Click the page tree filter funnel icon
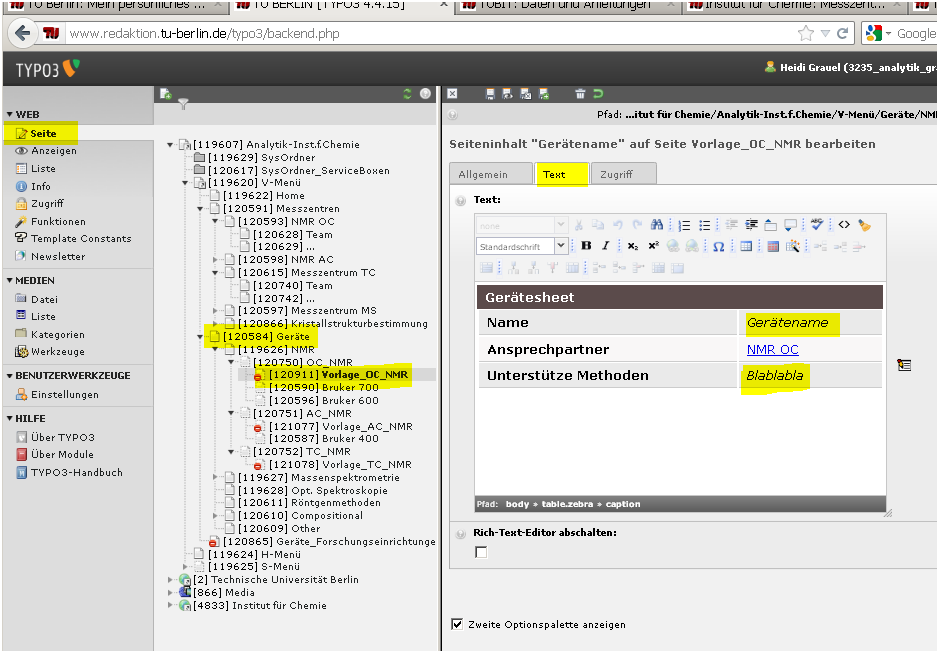939x653 pixels. (183, 104)
